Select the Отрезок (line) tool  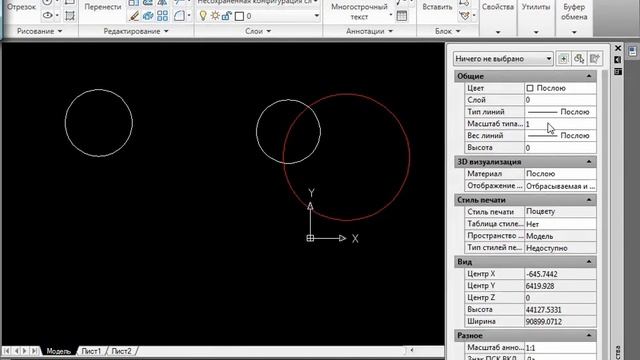(x=21, y=7)
